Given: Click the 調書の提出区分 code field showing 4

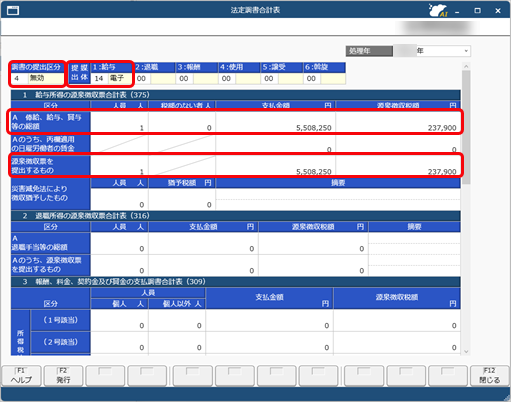Looking at the screenshot, I should pyautogui.click(x=19, y=79).
